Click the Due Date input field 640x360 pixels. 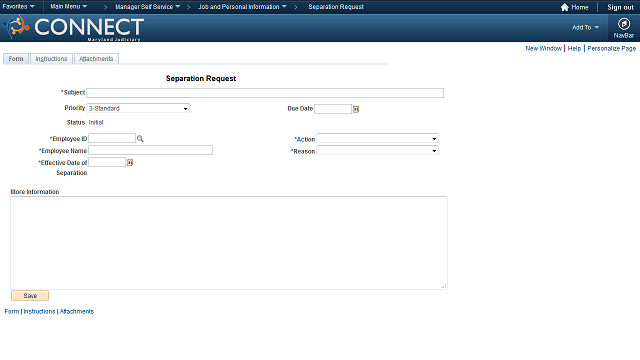tap(333, 109)
